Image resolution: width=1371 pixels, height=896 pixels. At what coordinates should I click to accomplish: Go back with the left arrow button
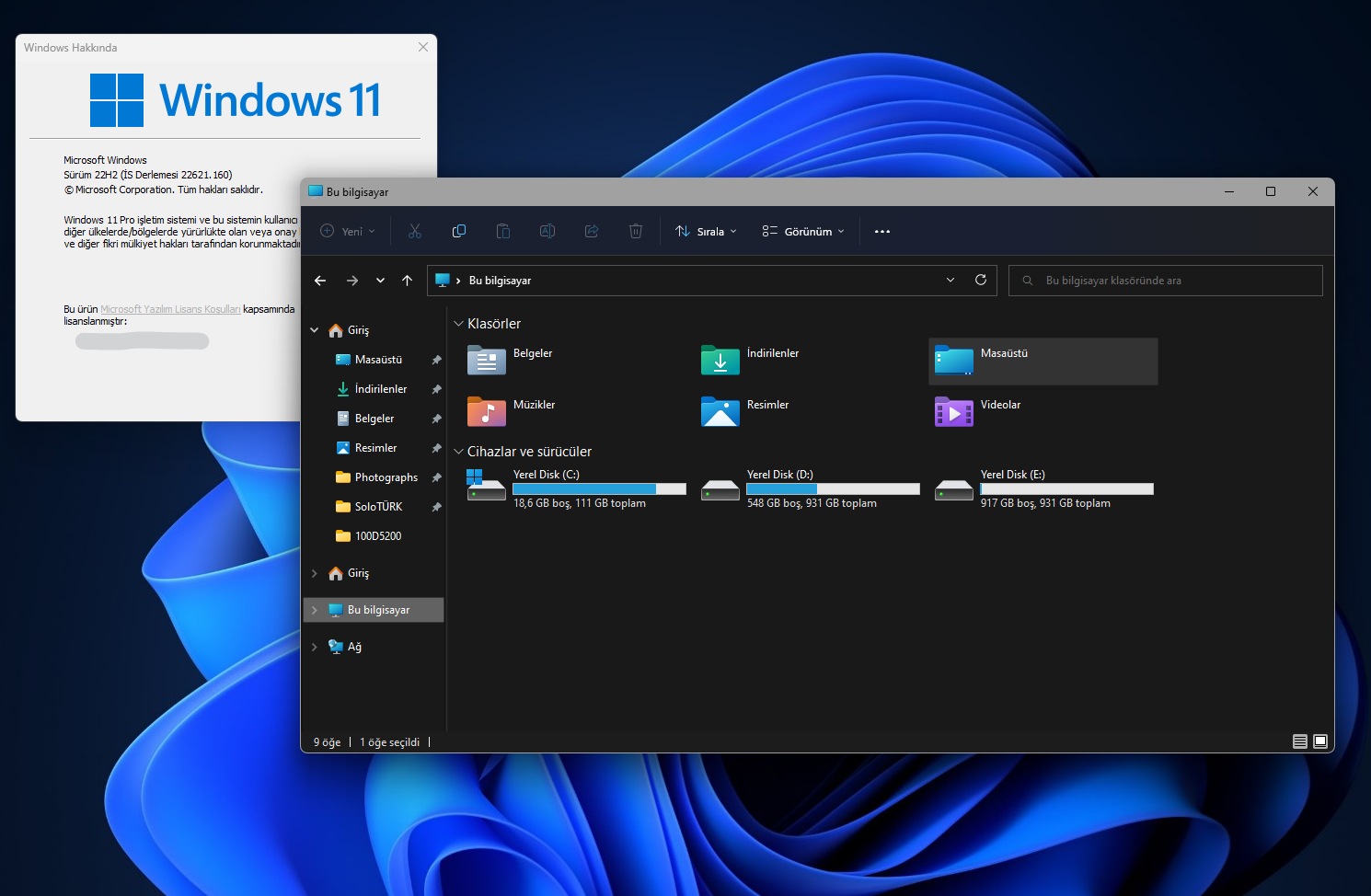click(320, 281)
